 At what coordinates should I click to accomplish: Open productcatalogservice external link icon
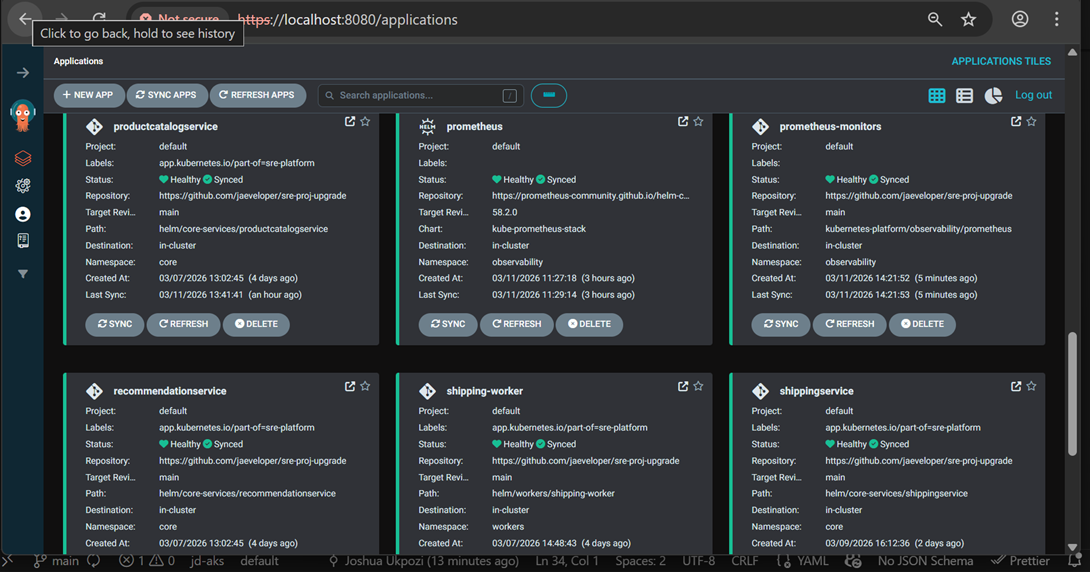pos(350,122)
